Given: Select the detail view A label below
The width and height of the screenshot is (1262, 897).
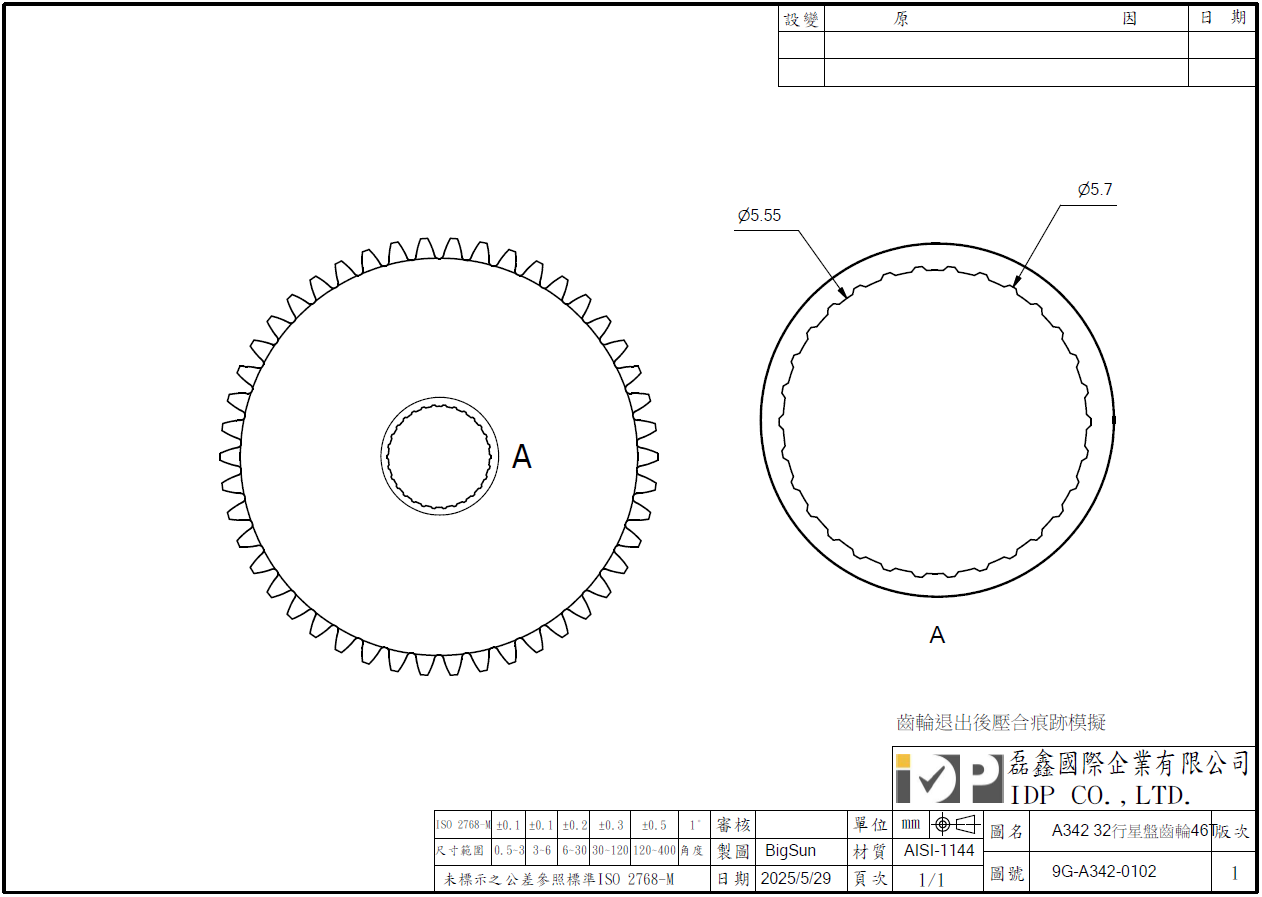Looking at the screenshot, I should tap(937, 635).
